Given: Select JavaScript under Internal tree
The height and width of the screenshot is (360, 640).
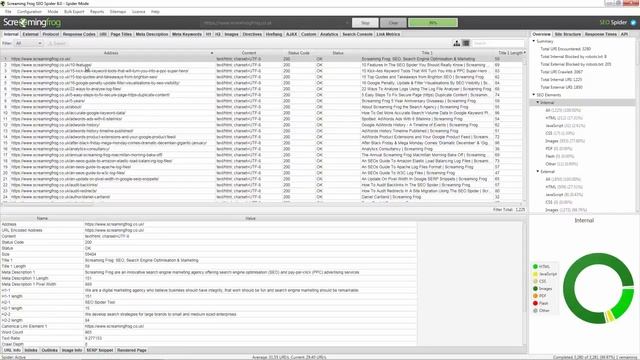Looking at the screenshot, I should tap(565, 125).
